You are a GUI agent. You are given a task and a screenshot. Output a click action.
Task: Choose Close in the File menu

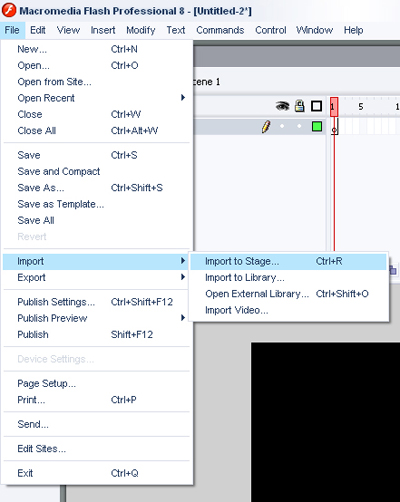(97, 114)
